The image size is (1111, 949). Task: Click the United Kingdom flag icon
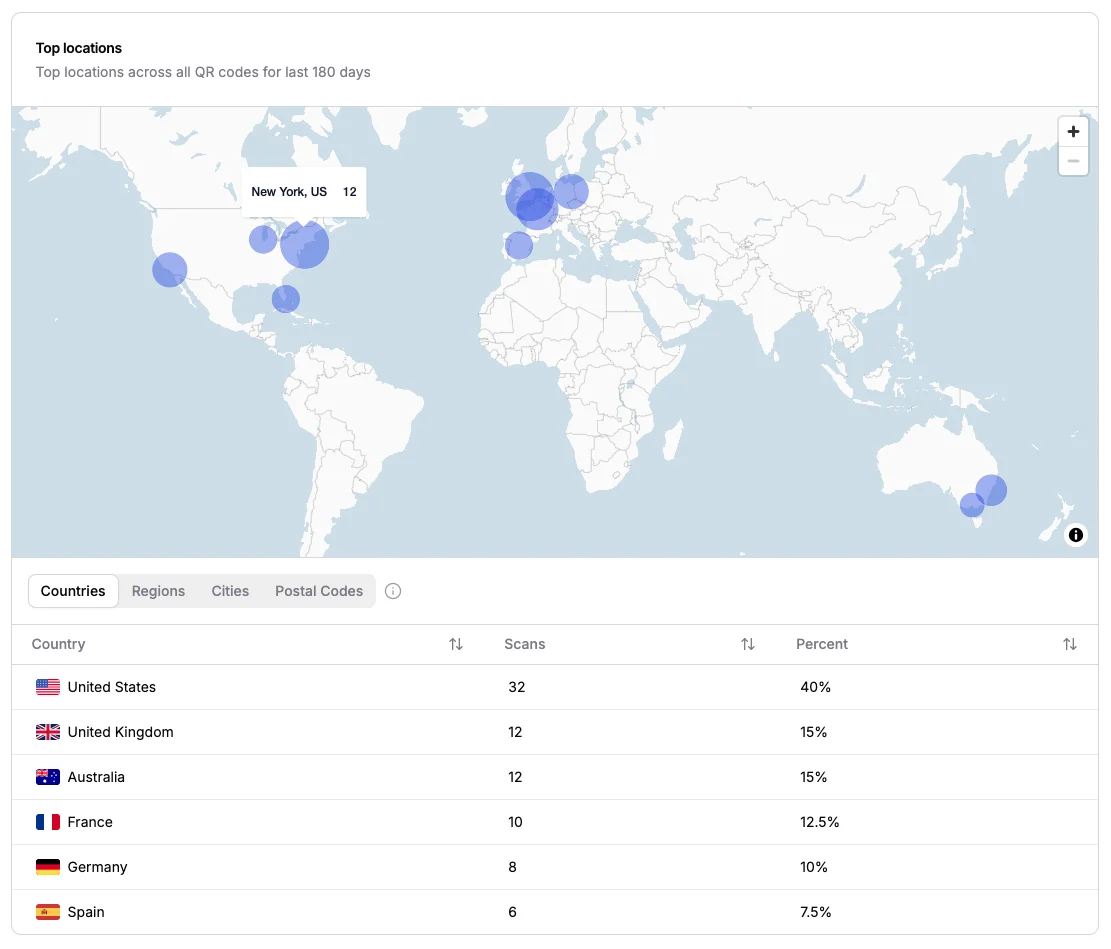pyautogui.click(x=48, y=732)
